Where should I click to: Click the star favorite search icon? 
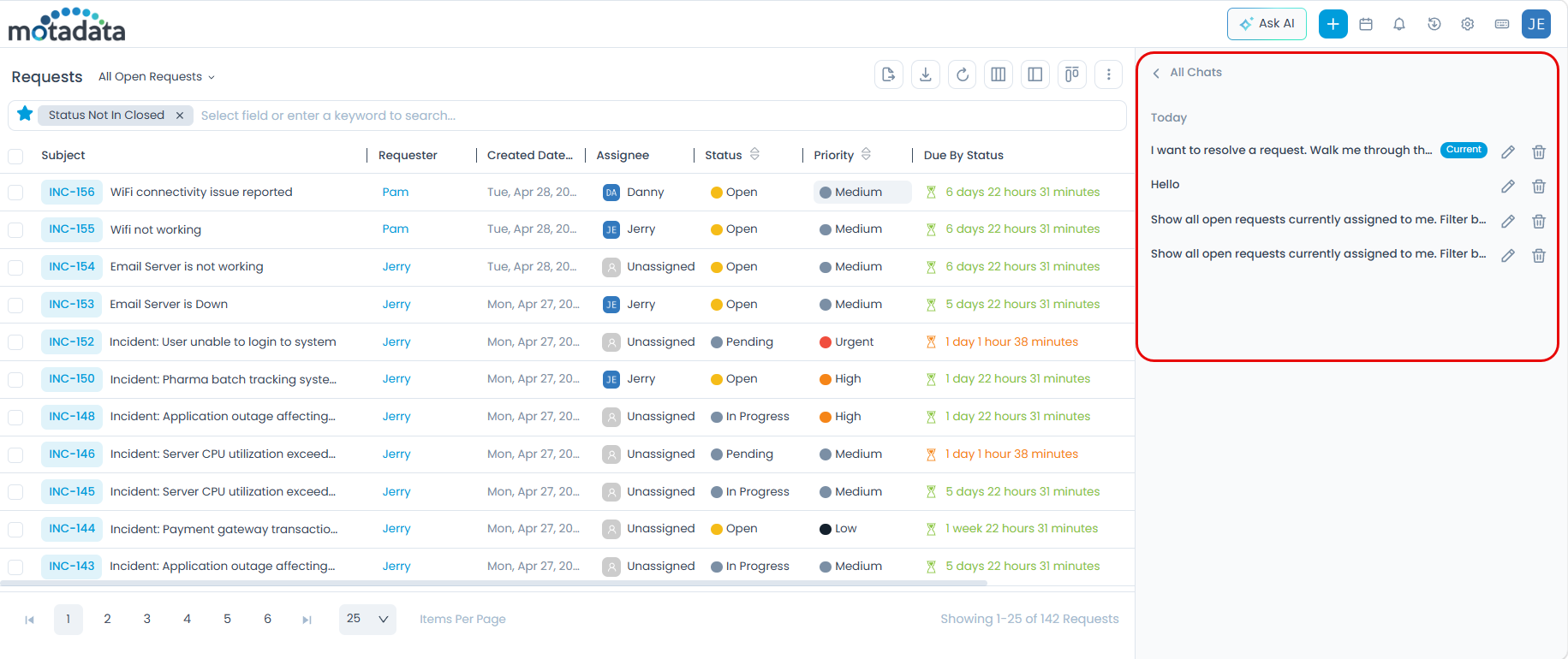tap(25, 114)
